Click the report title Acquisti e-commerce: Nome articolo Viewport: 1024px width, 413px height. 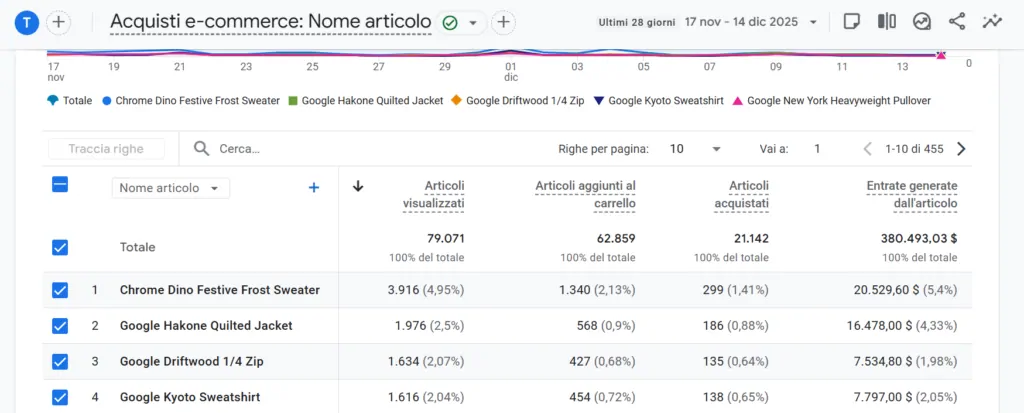(x=270, y=22)
